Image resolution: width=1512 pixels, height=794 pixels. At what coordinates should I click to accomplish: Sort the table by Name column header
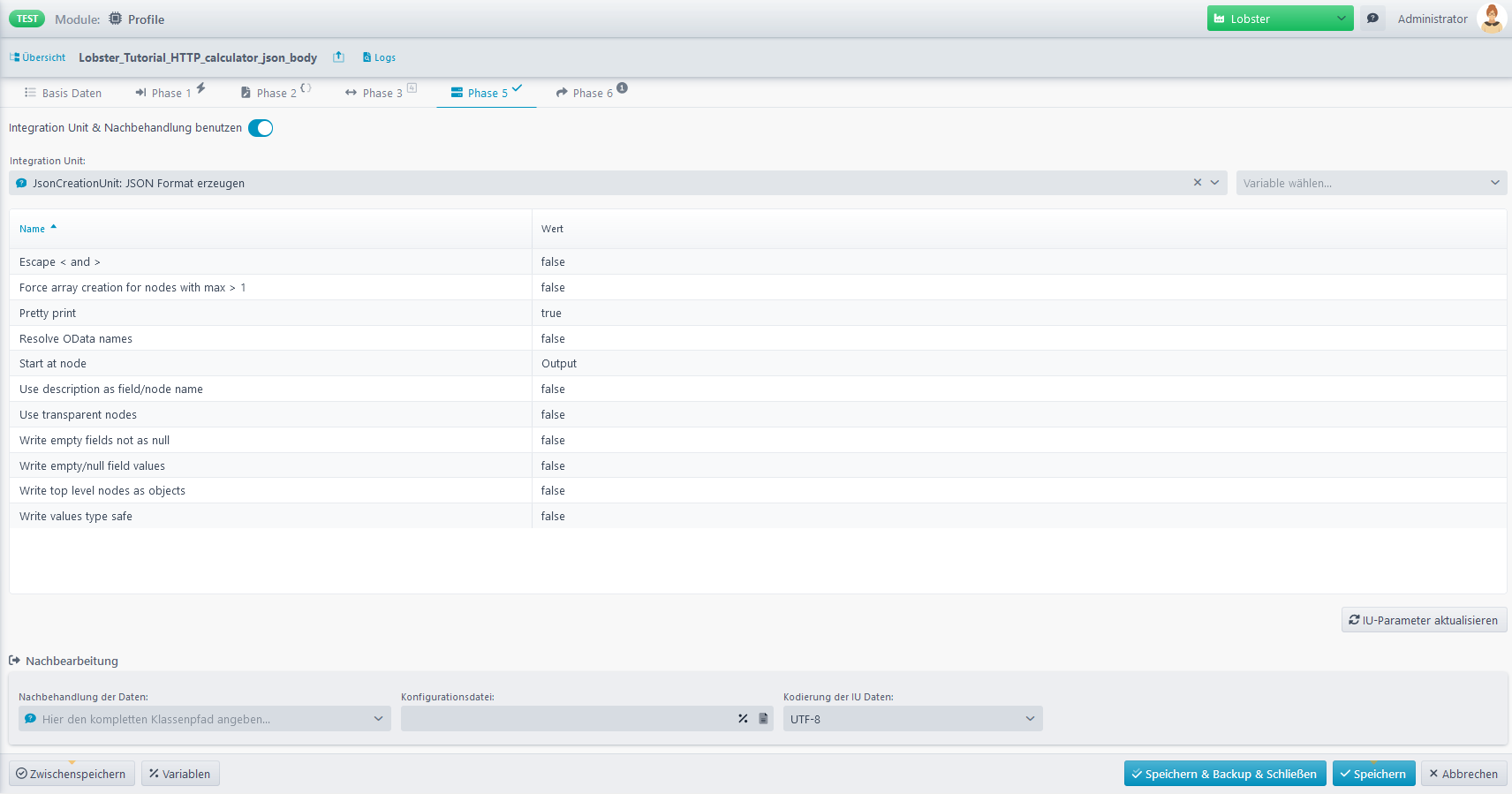click(x=33, y=229)
